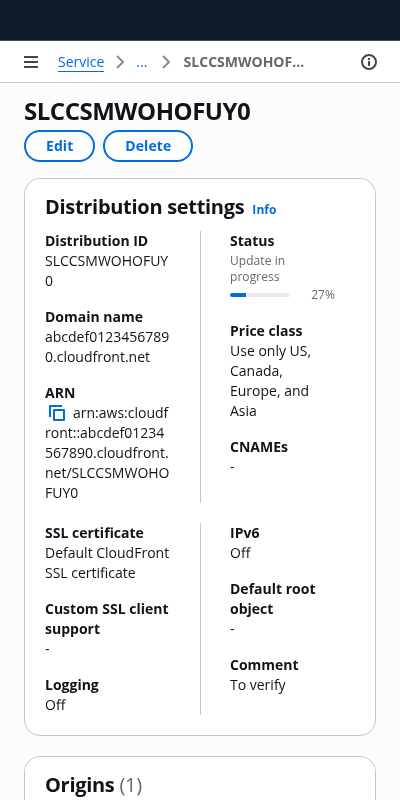Viewport: 400px width, 800px height.
Task: Click the 'Update in progress' status text
Action: point(258,268)
